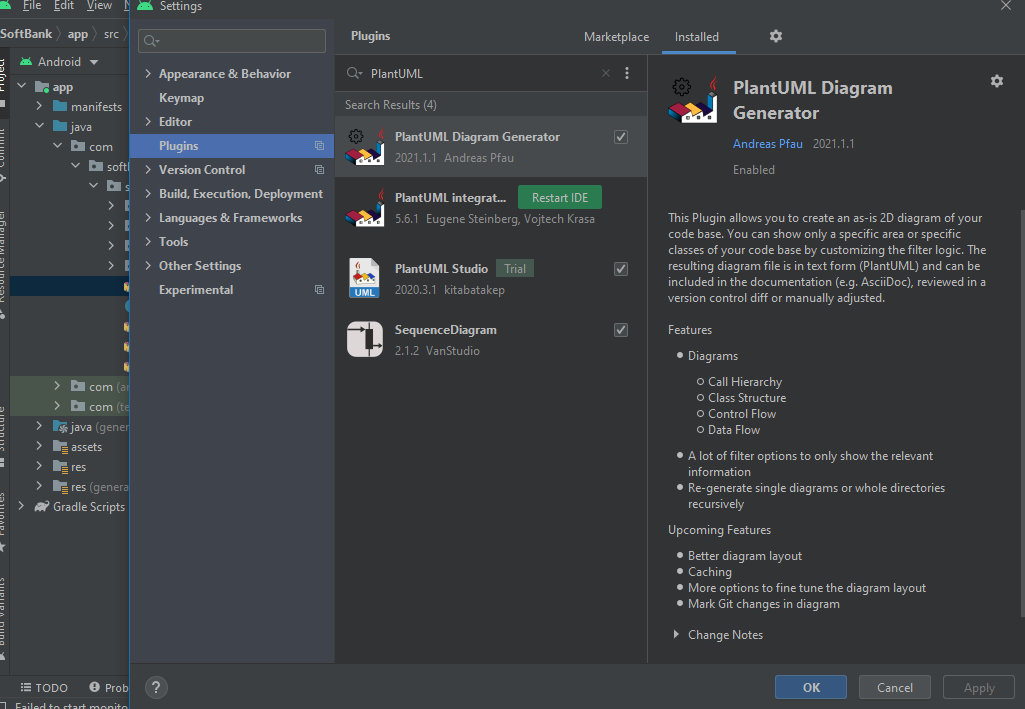
Task: Enable the PlantUML Studio plugin checkbox
Action: (621, 268)
